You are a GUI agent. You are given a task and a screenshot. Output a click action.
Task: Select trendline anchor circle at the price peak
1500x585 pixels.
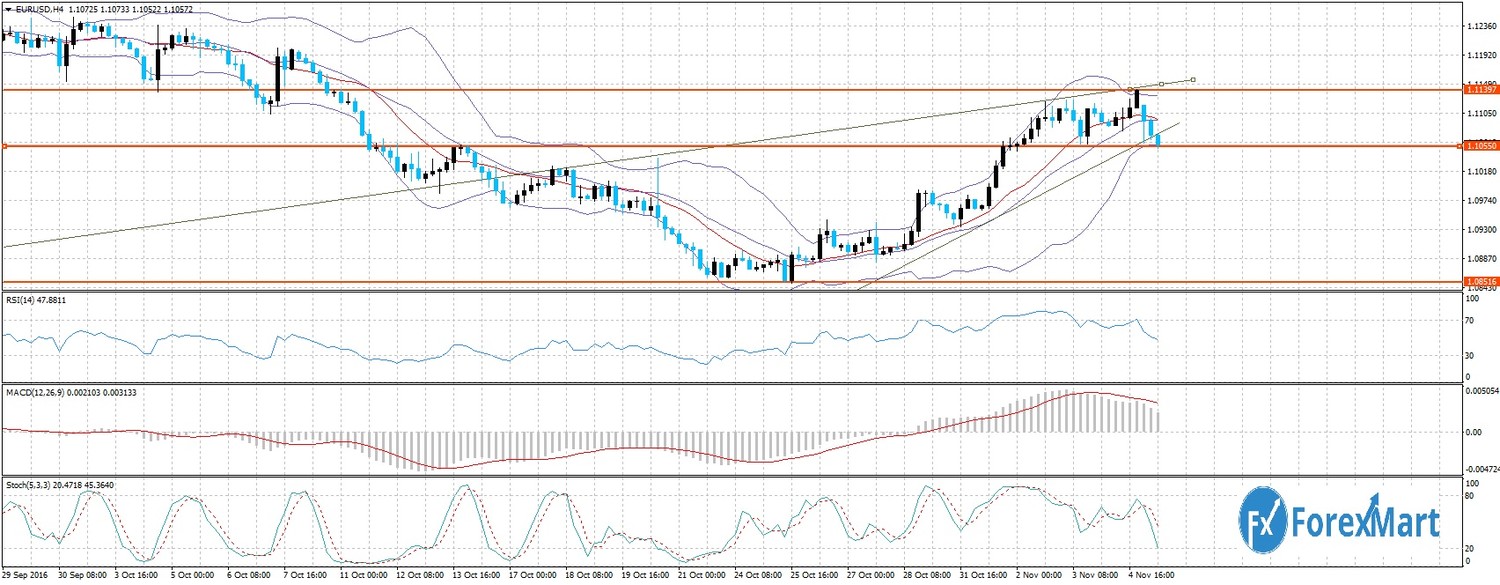tap(1131, 90)
